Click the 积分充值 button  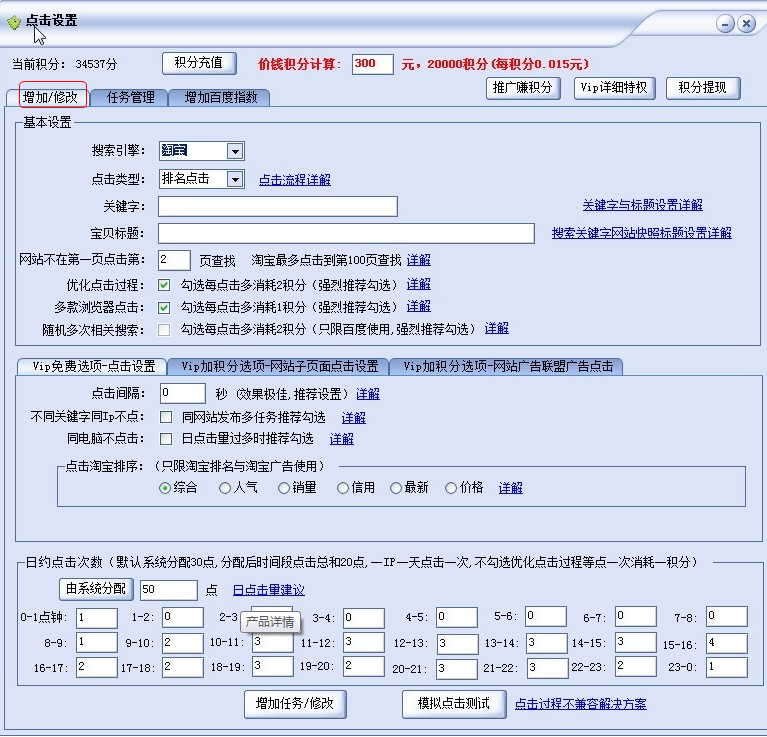pos(199,63)
